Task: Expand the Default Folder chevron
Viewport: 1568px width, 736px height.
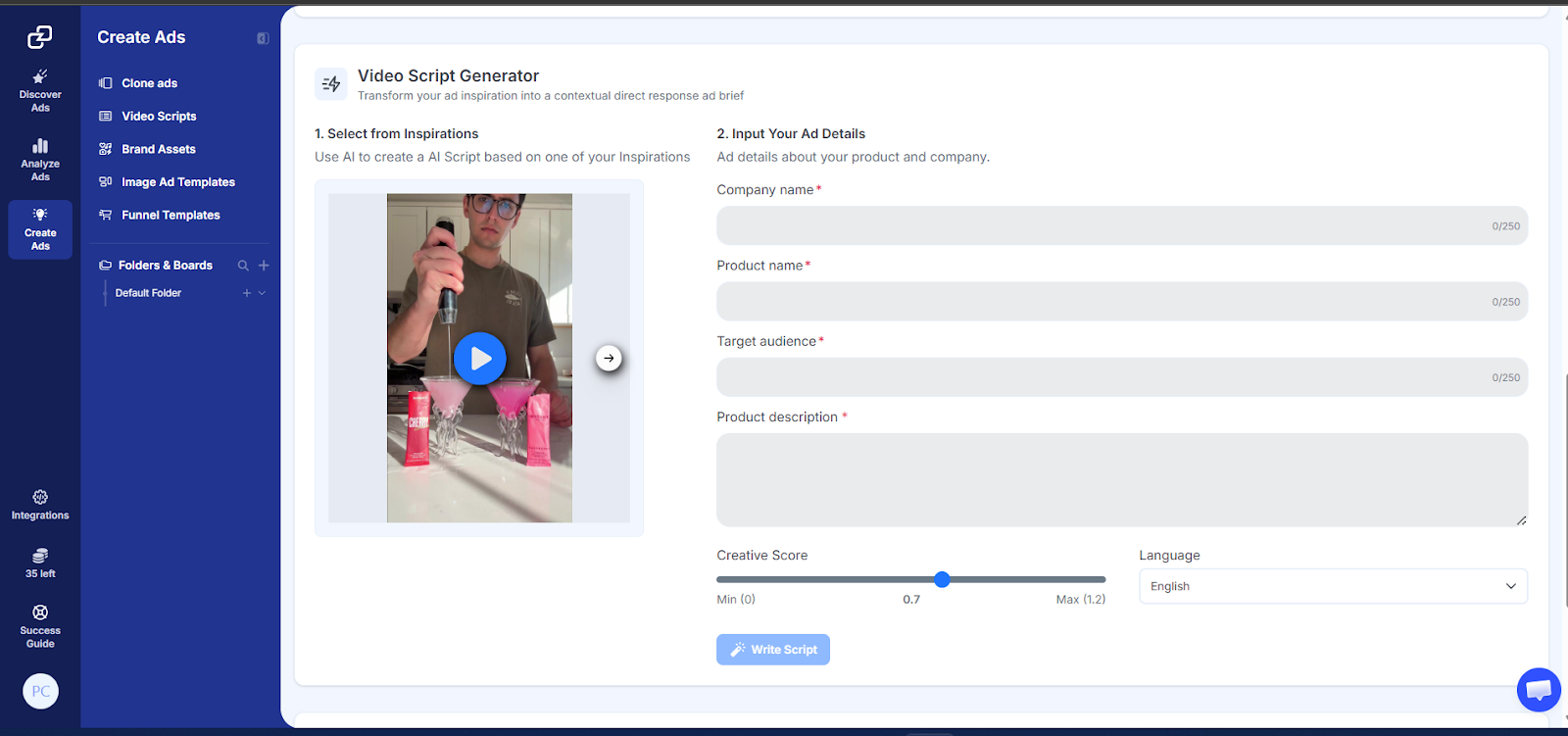Action: [x=262, y=293]
